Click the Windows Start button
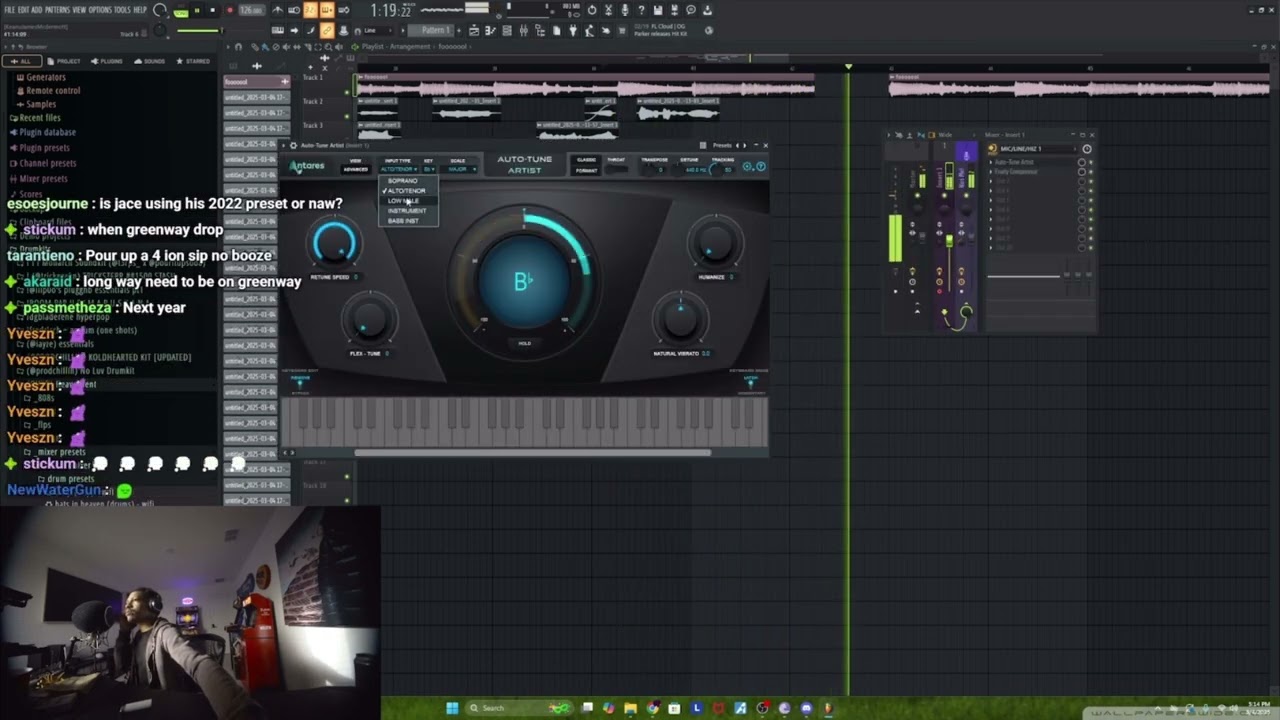Screen dimensions: 1280x720 [x=452, y=708]
